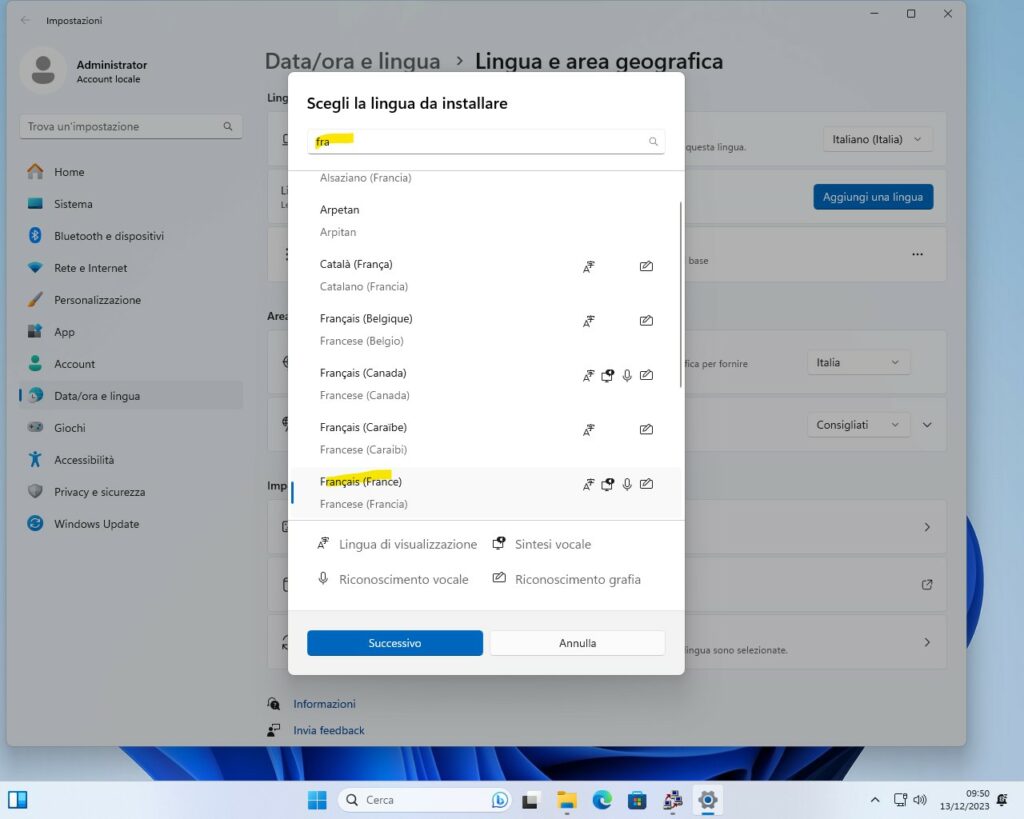
Task: Click the Windows Start button
Action: (317, 800)
